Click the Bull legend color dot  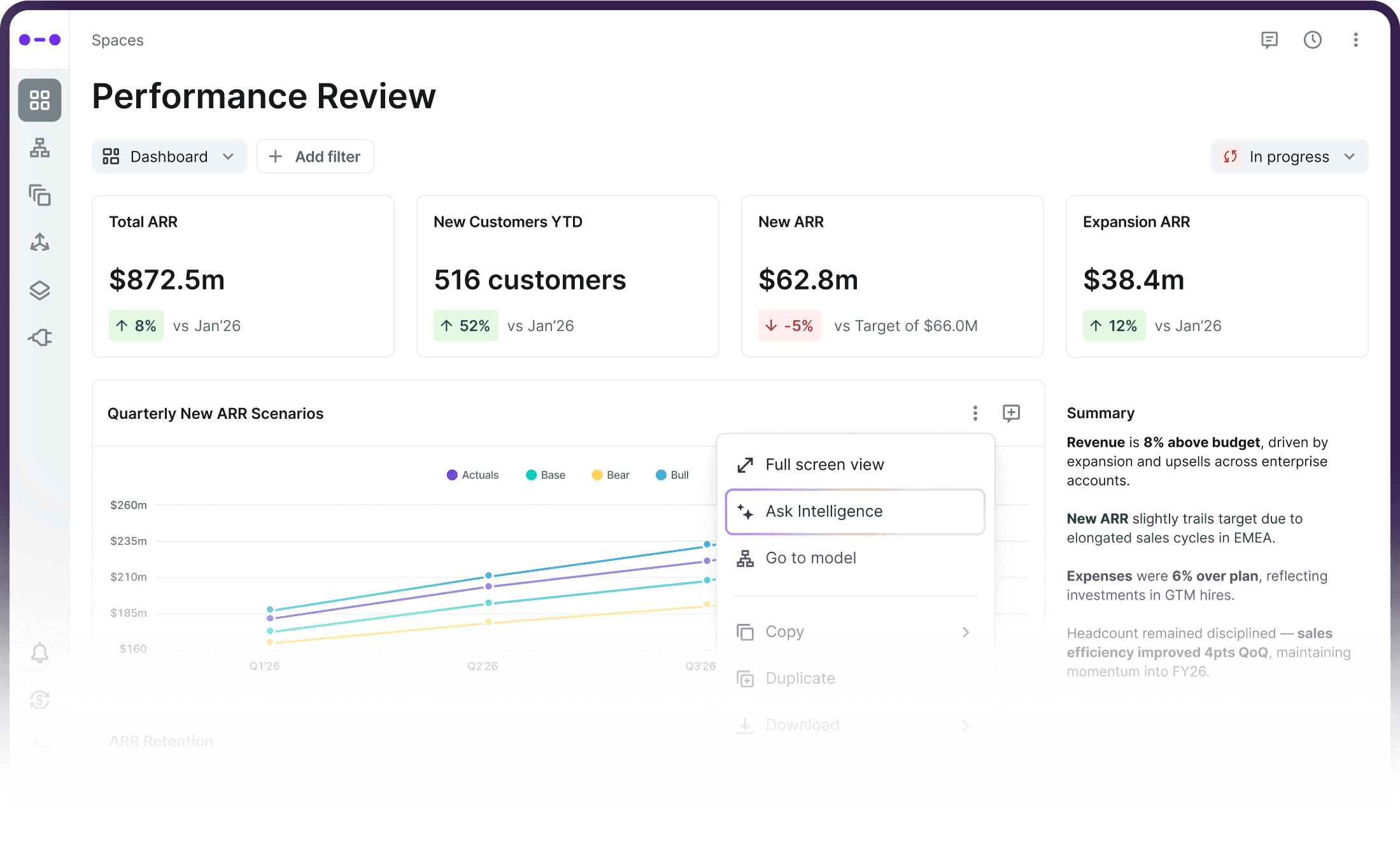coord(661,475)
